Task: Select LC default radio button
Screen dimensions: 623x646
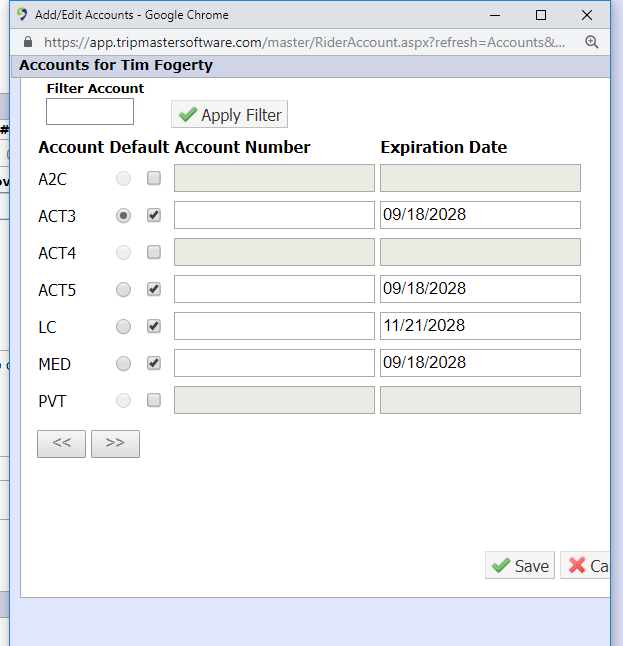Action: point(123,327)
